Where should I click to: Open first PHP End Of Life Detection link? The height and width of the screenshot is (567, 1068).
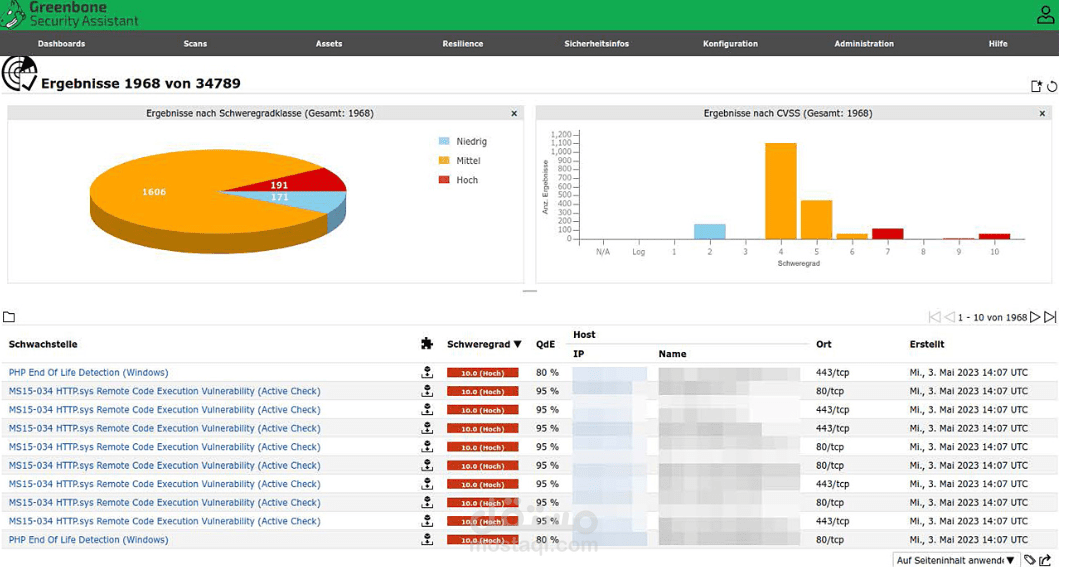89,373
